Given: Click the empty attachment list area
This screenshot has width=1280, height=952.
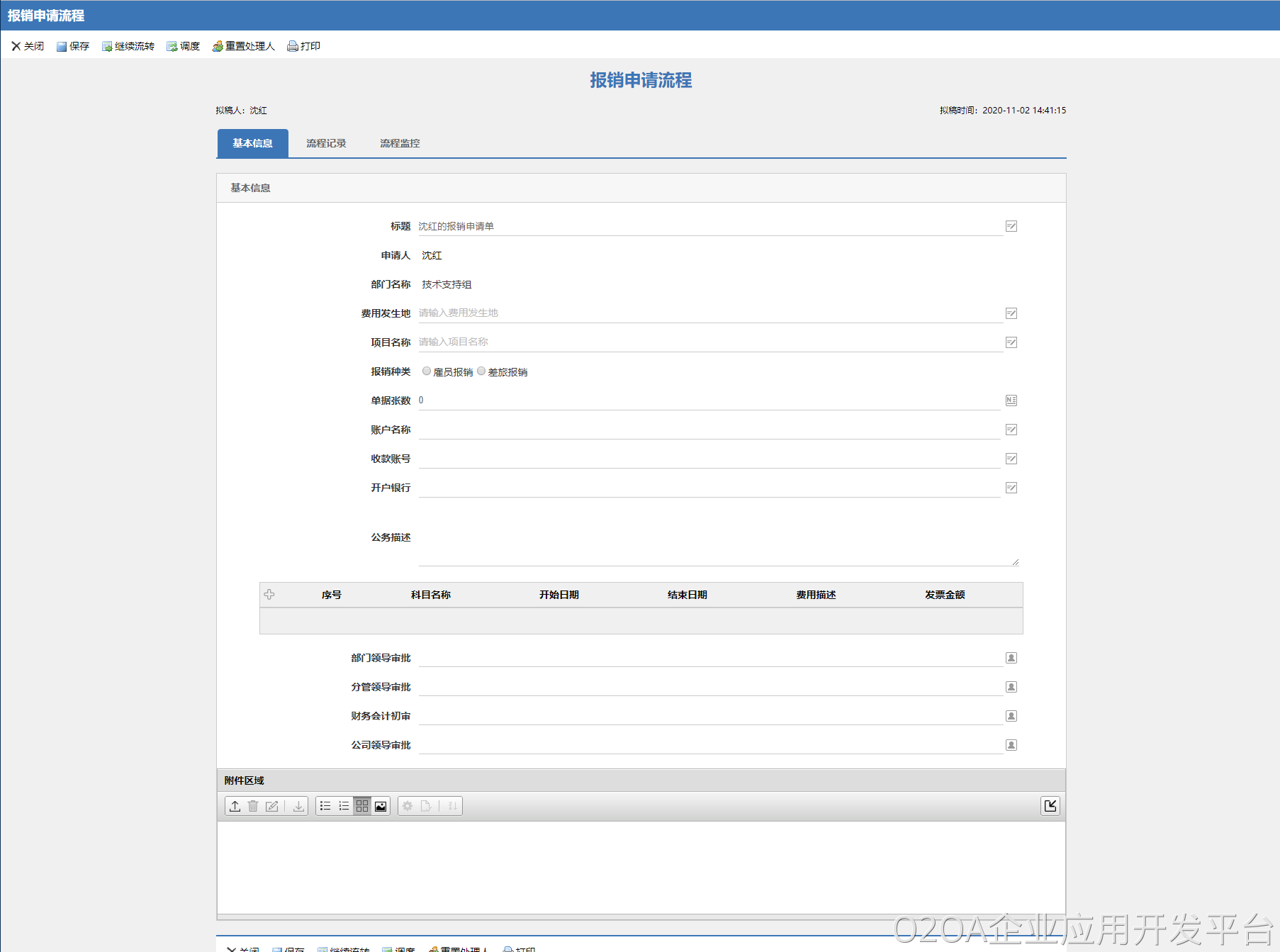Looking at the screenshot, I should pyautogui.click(x=641, y=868).
